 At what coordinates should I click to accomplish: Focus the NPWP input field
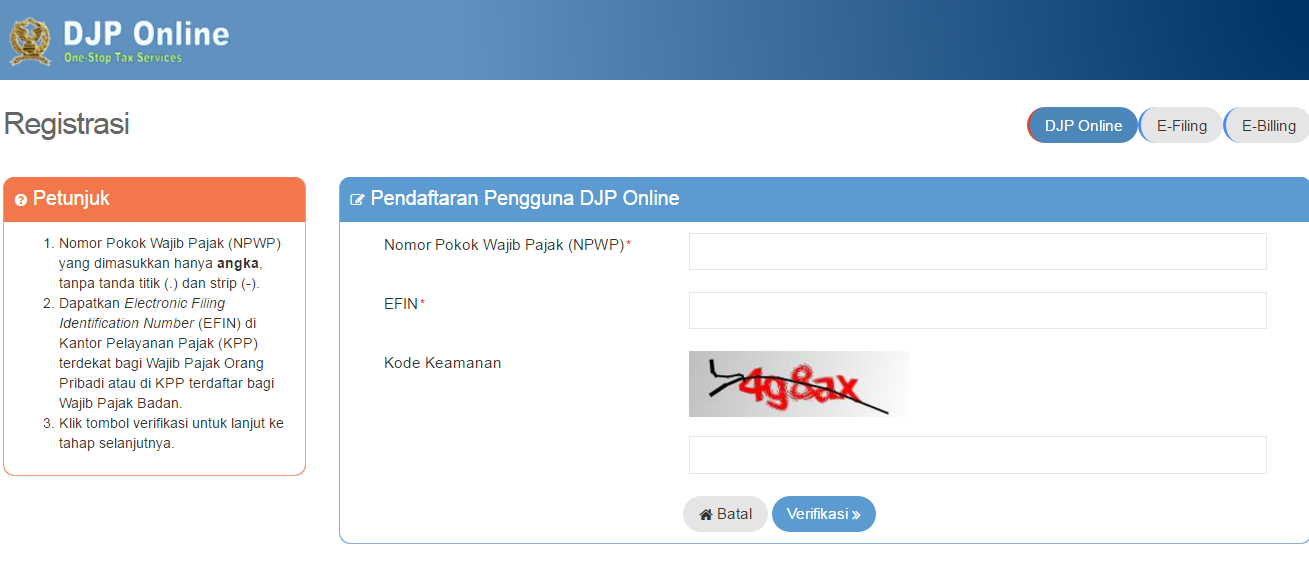tap(977, 252)
